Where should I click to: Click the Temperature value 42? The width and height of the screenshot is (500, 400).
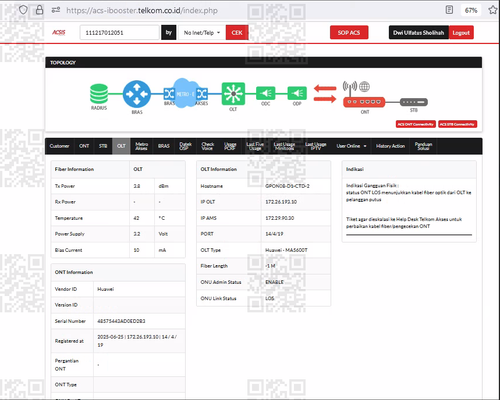[x=136, y=218]
